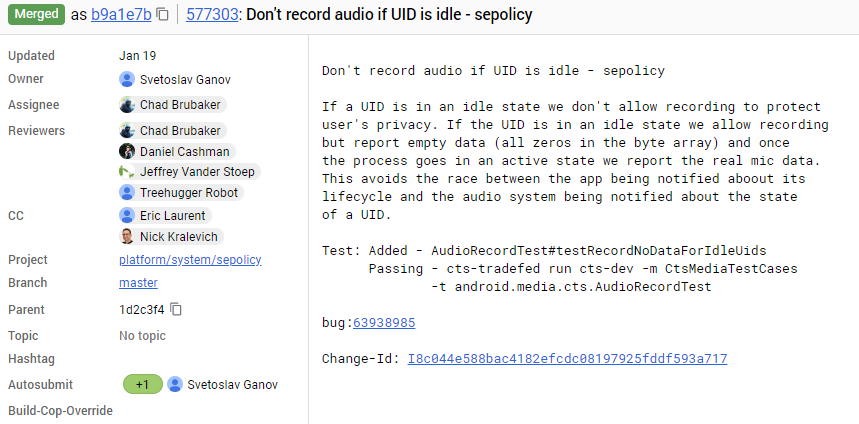Open bug 63938985 link
The height and width of the screenshot is (424, 859).
[x=384, y=323]
